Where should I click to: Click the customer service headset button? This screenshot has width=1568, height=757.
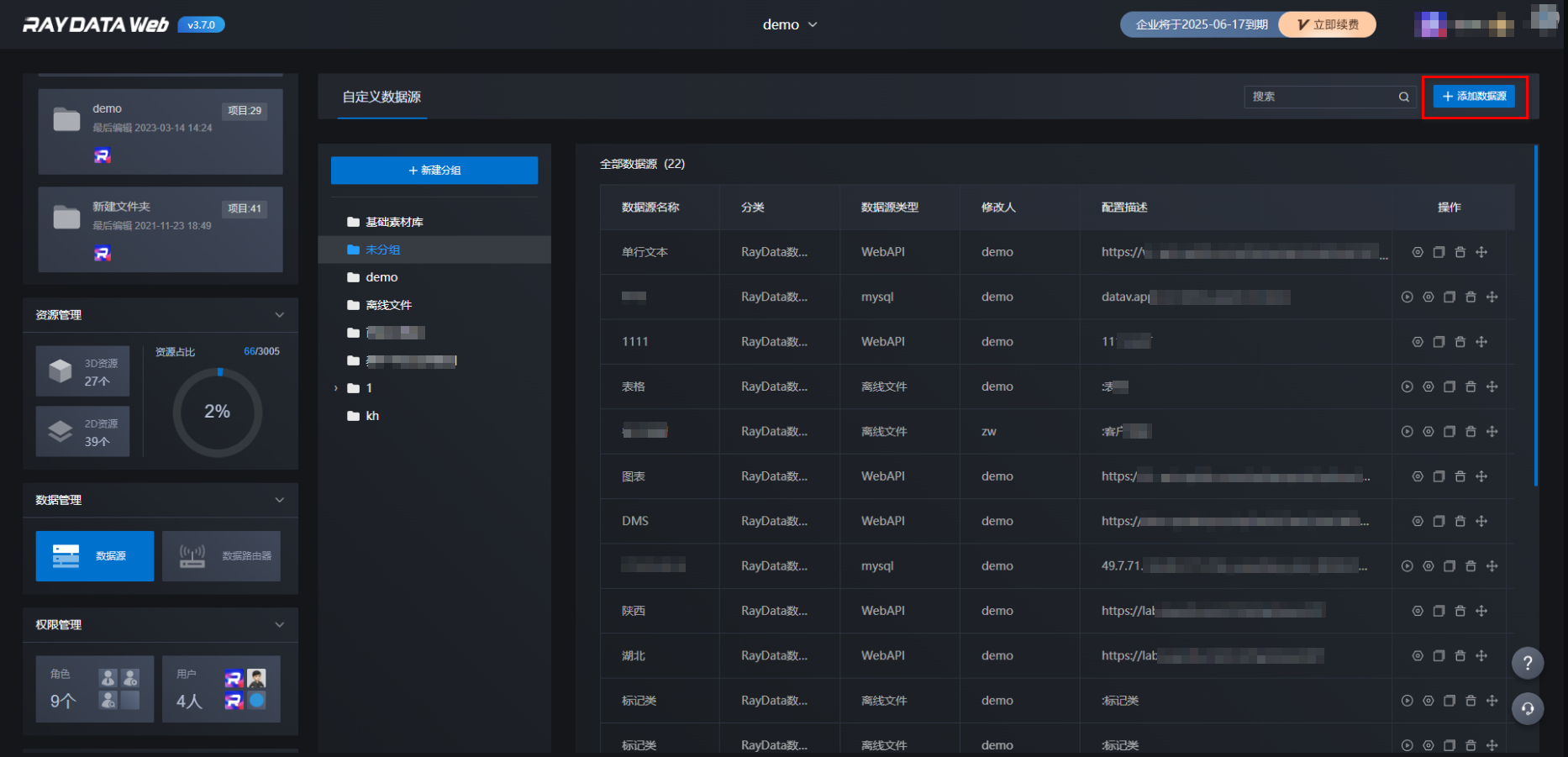coord(1527,708)
